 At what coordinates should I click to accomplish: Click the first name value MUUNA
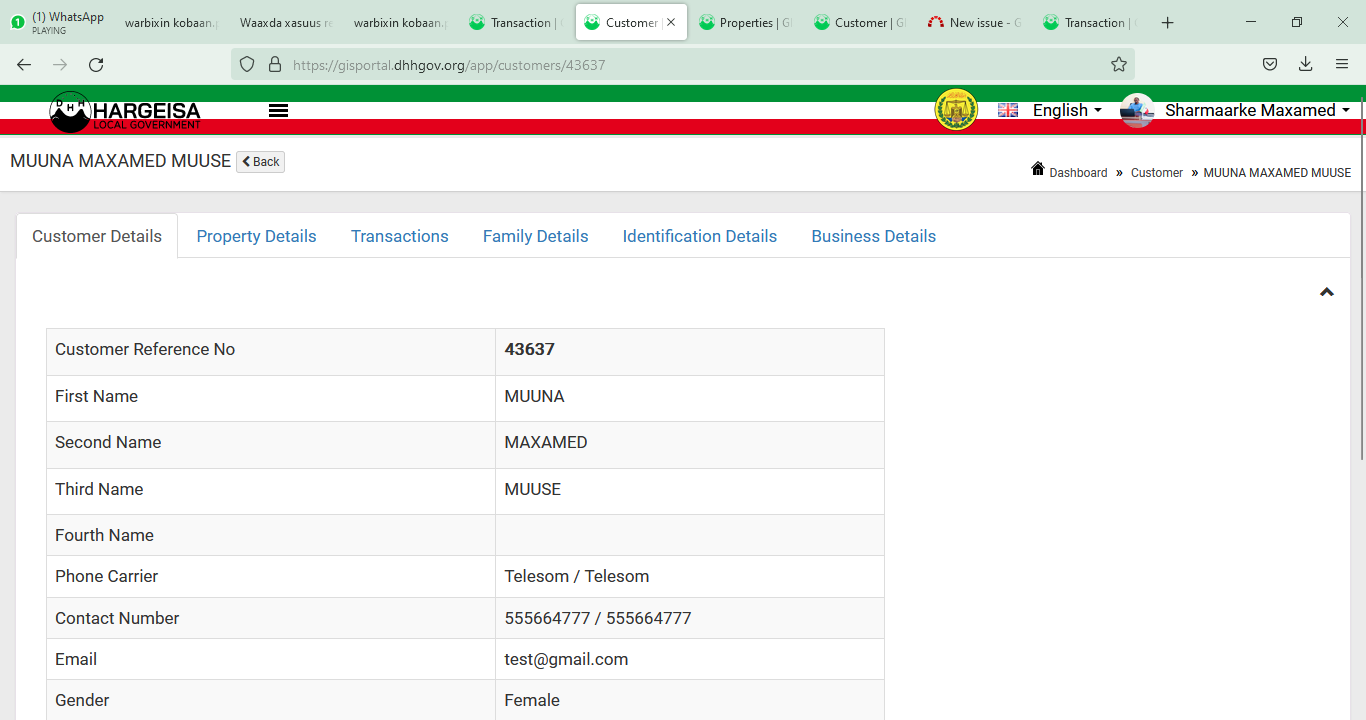pos(534,396)
